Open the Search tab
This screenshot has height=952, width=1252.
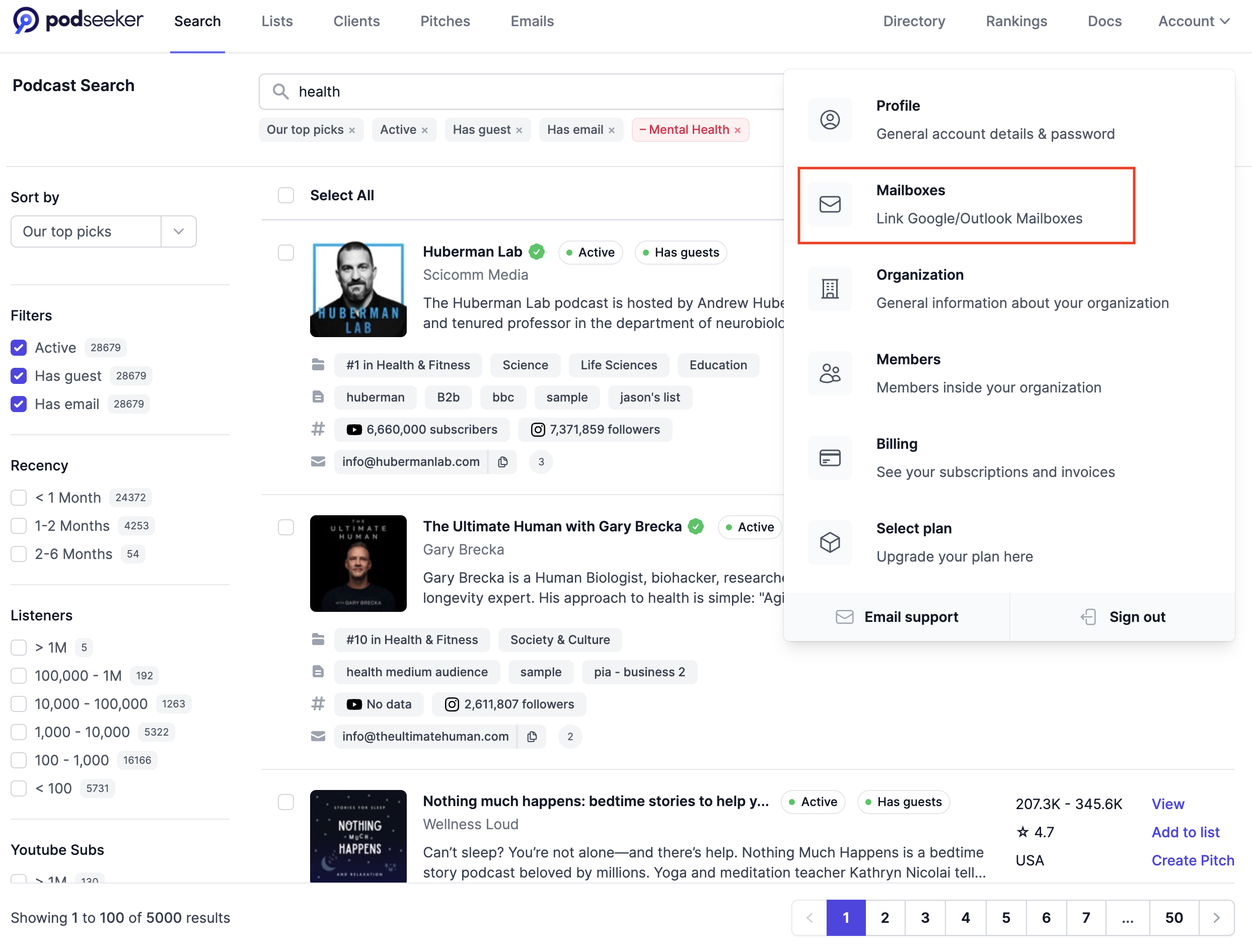click(197, 21)
